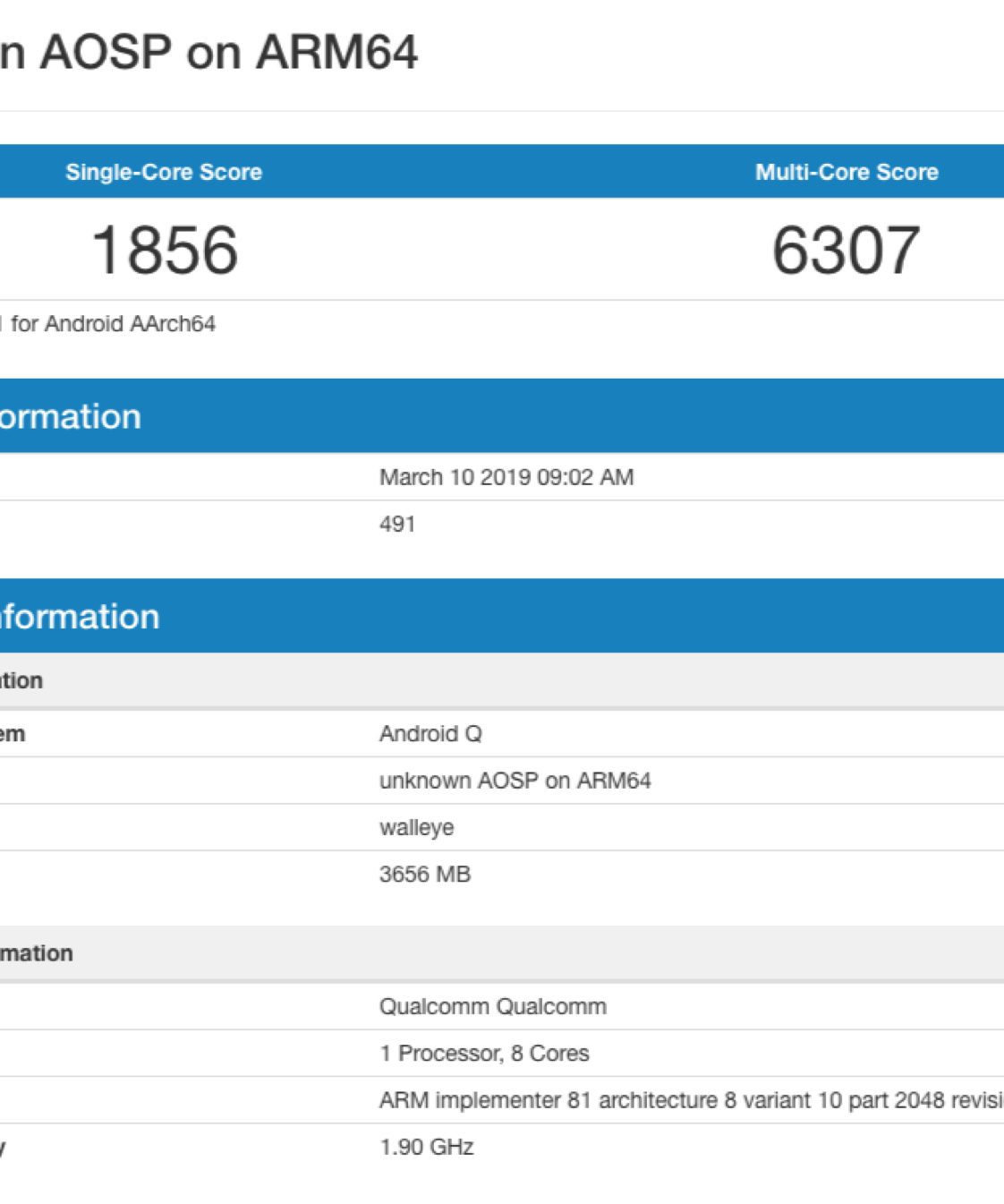Click the value 491 in result information

[x=397, y=524]
